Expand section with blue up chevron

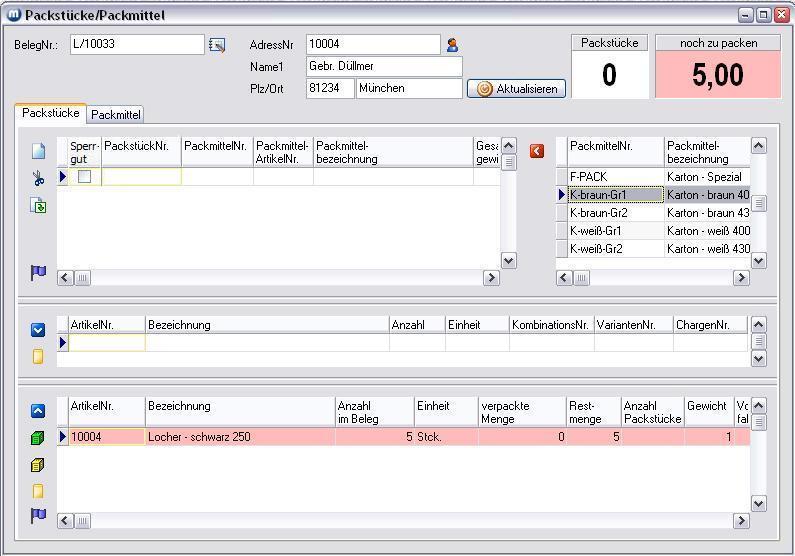pos(38,411)
